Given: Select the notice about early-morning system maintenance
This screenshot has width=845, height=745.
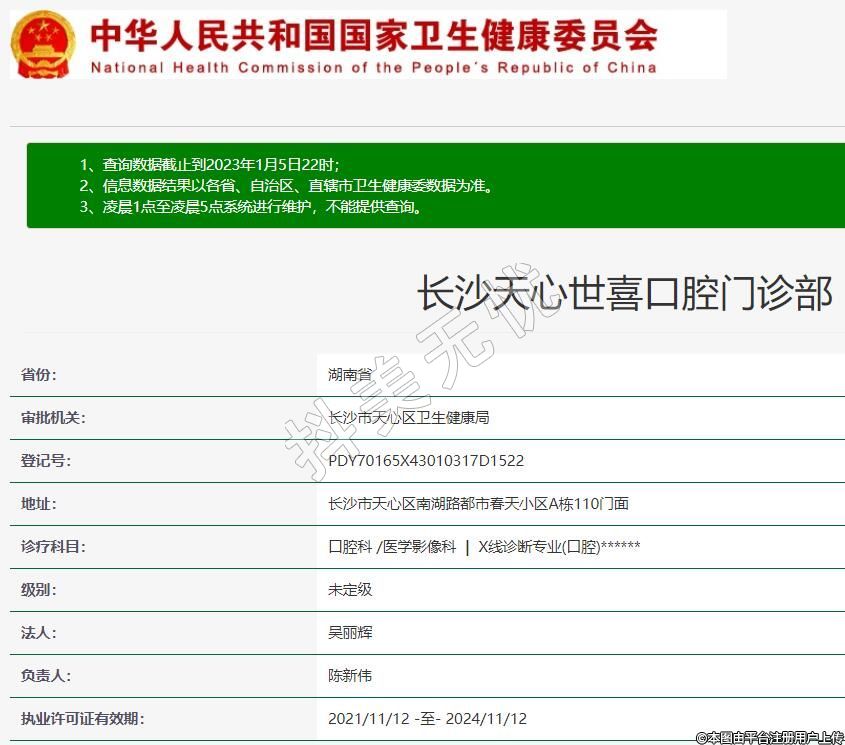Looking at the screenshot, I should [250, 208].
